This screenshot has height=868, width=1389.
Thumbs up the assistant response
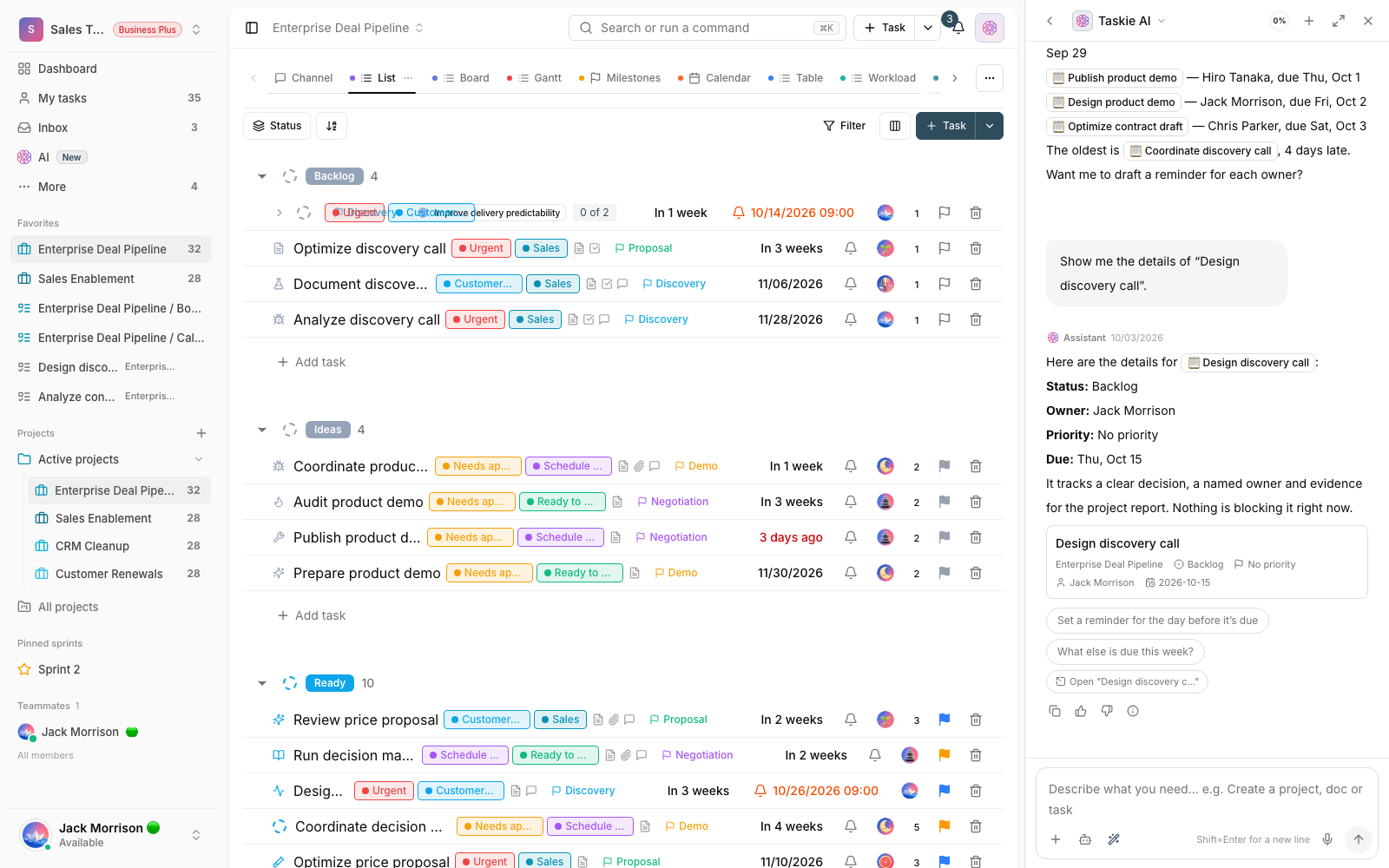(1081, 711)
